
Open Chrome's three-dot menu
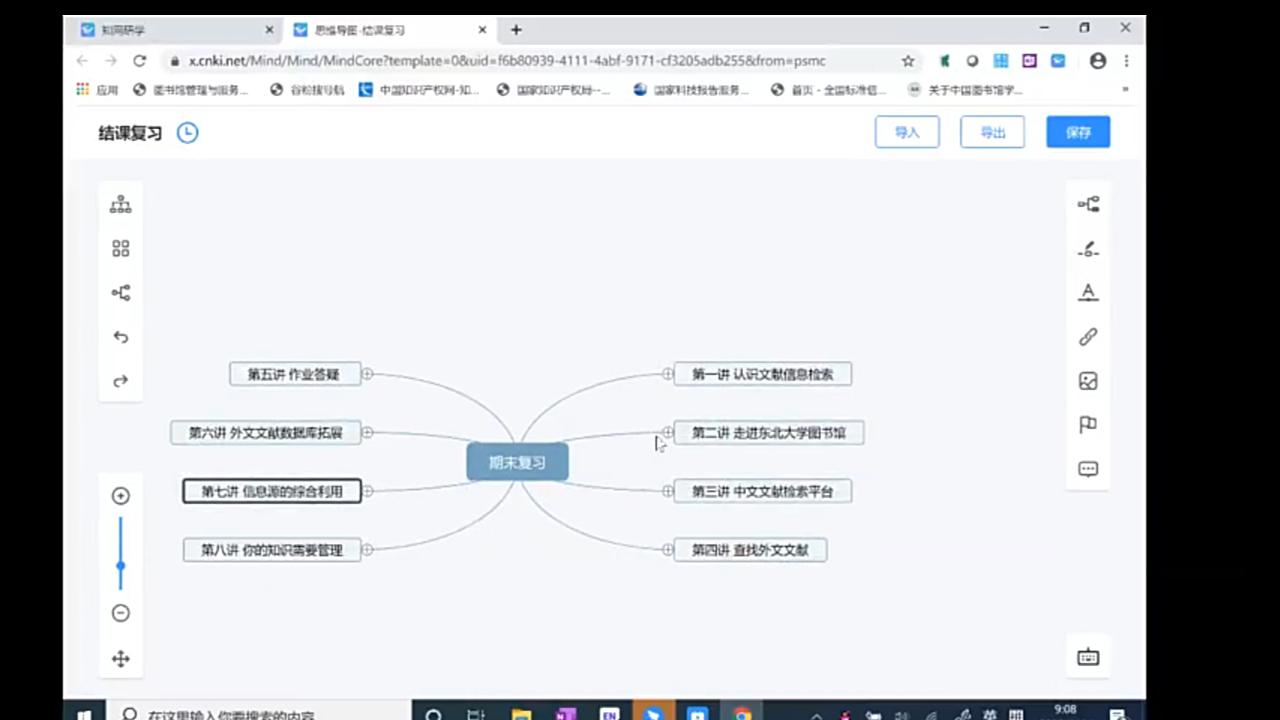point(1127,61)
